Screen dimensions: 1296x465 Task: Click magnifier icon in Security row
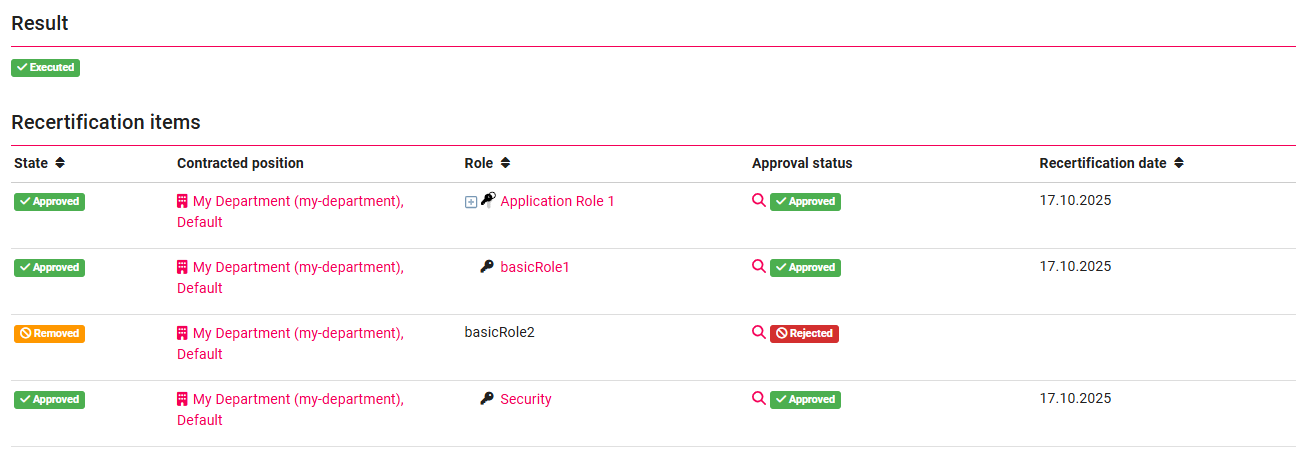(759, 398)
